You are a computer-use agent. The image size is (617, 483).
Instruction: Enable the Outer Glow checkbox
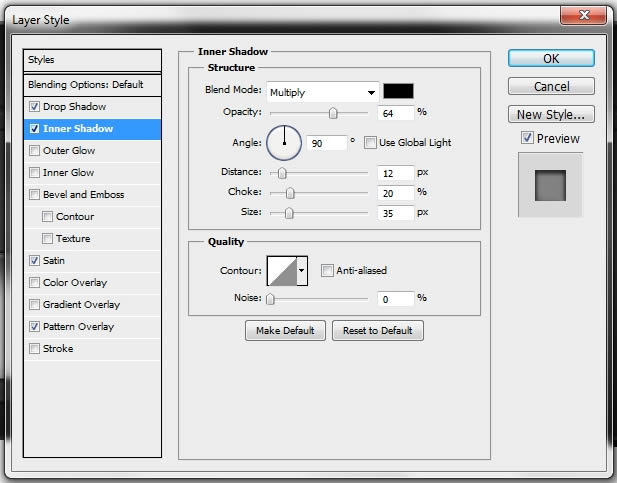point(35,151)
